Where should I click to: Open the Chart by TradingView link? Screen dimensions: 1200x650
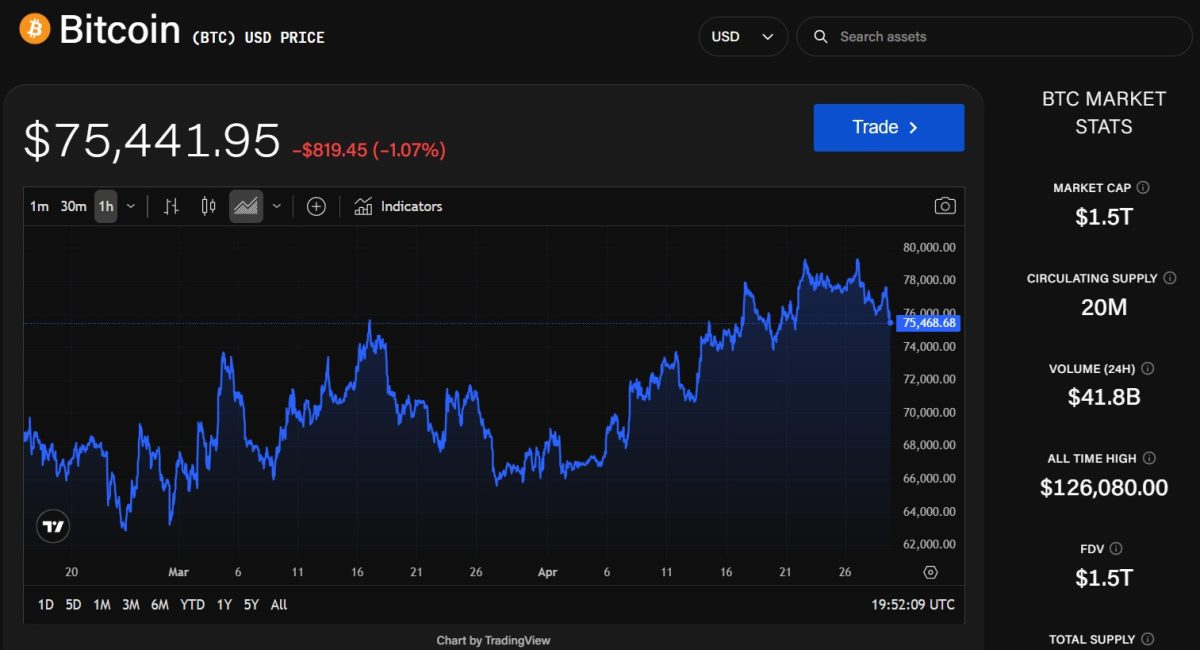pyautogui.click(x=494, y=640)
